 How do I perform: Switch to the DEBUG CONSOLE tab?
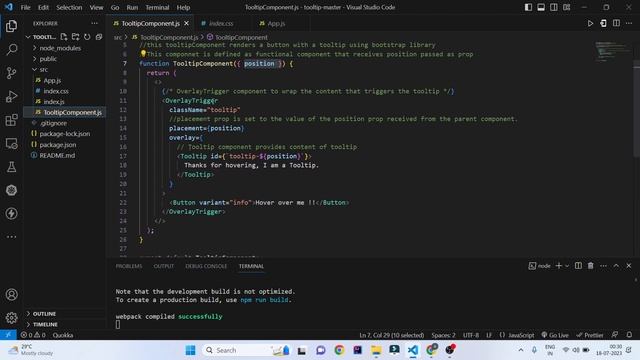[206, 266]
